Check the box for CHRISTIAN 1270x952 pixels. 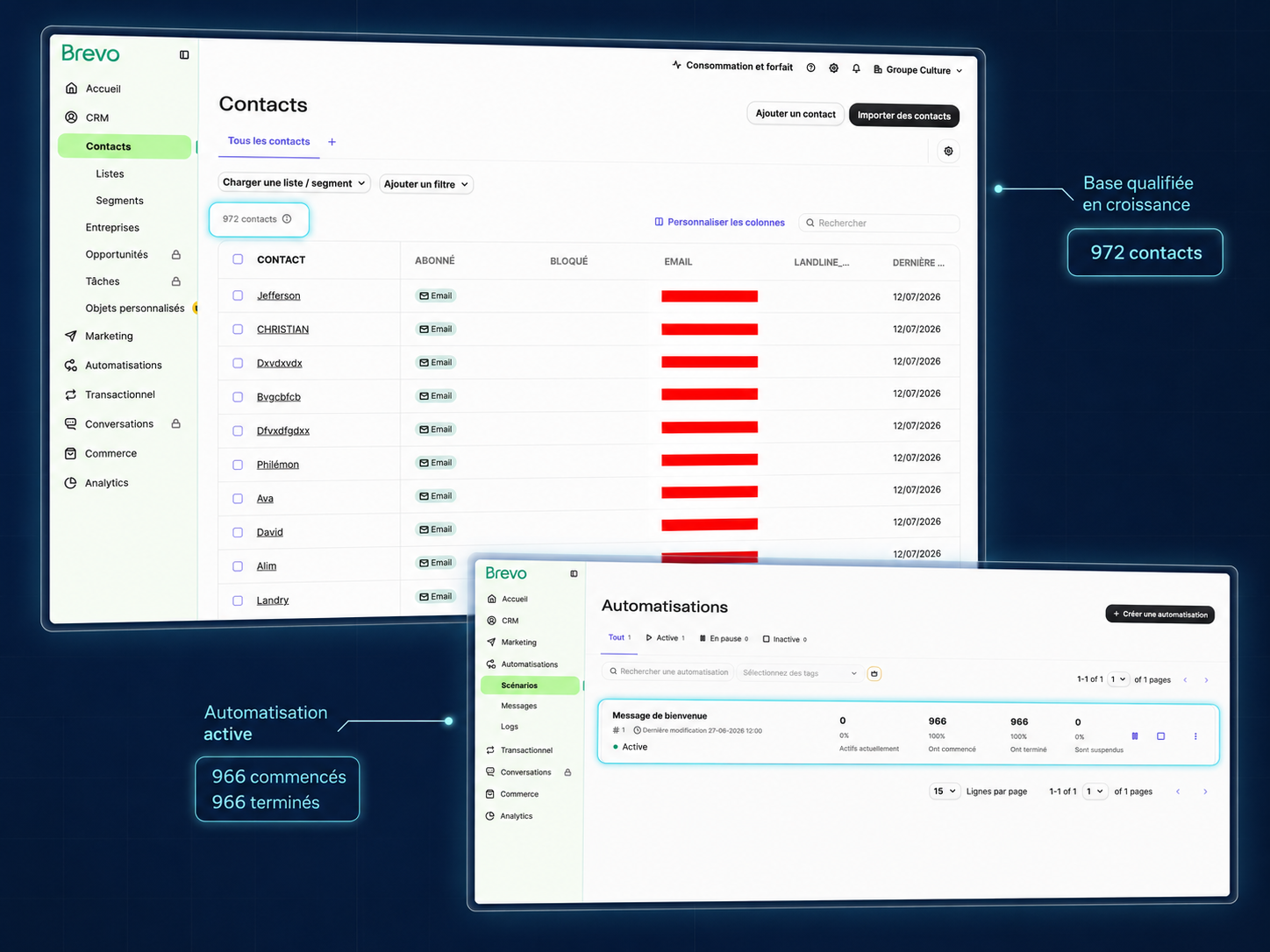coord(238,330)
